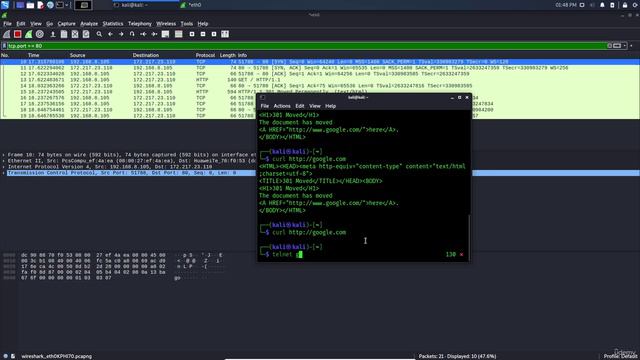
Task: Find a packet magnifier icon
Action: point(99,34)
